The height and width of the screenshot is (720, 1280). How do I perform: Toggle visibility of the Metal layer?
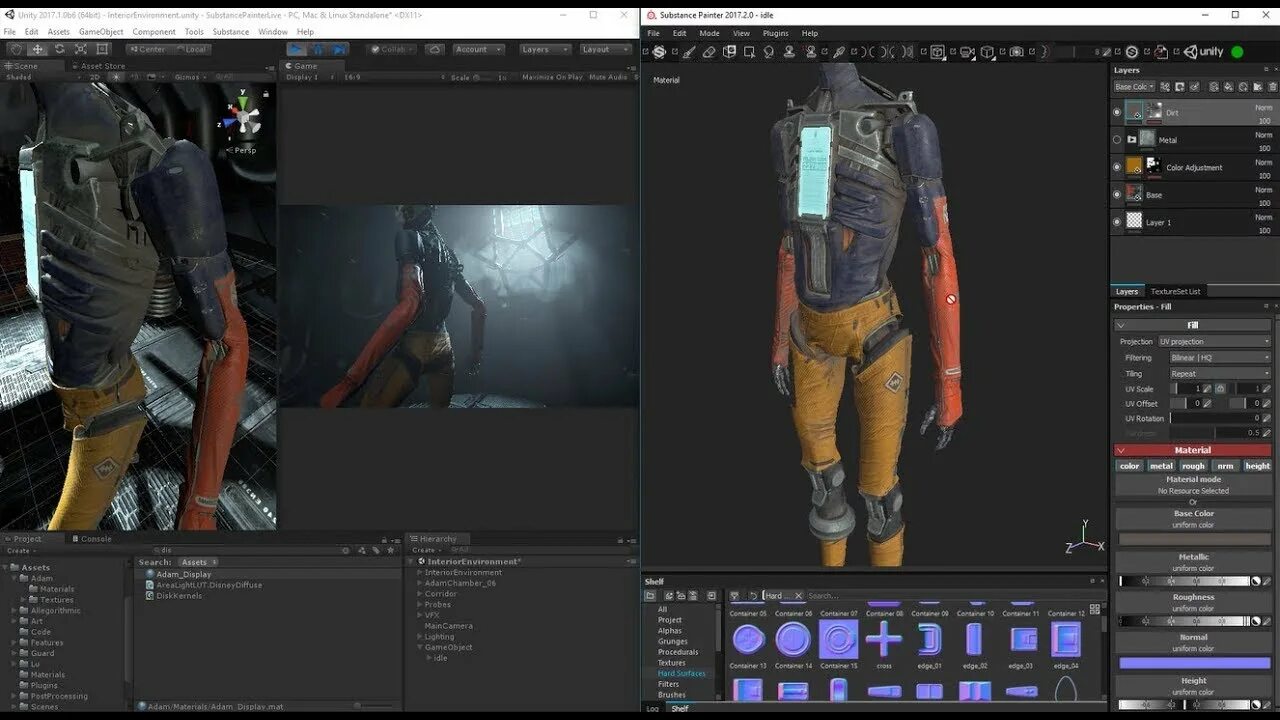(1117, 140)
